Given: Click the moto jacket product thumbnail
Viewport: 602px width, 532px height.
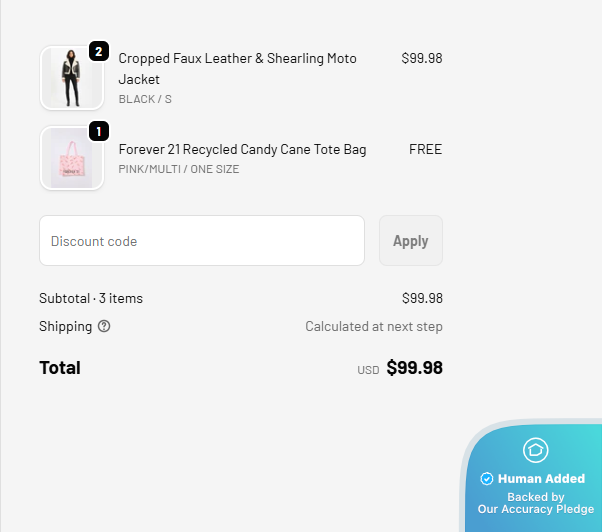Looking at the screenshot, I should point(72,78).
